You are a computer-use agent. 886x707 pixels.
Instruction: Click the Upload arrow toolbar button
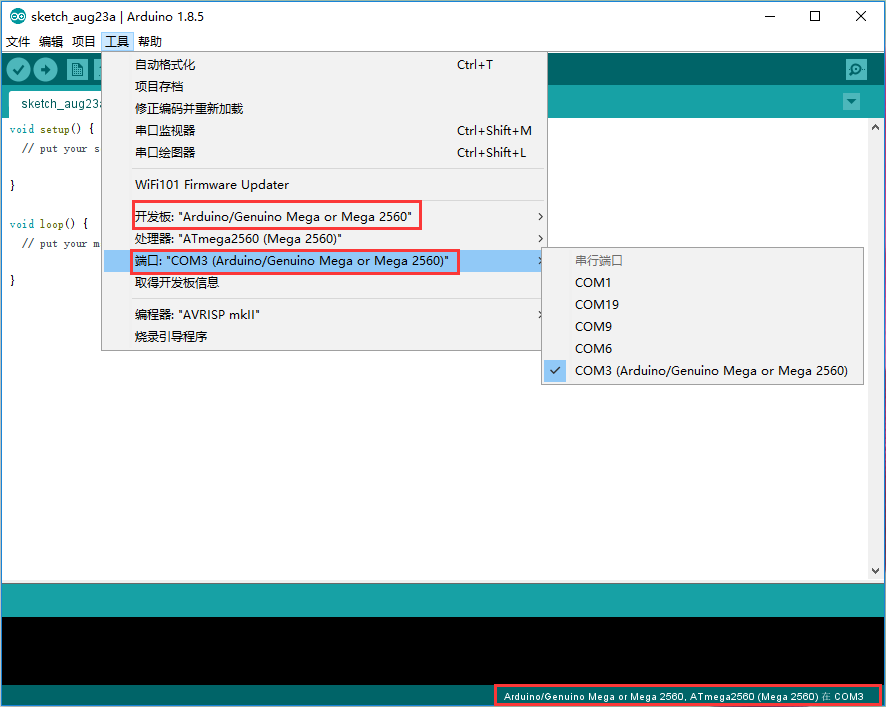(x=45, y=70)
